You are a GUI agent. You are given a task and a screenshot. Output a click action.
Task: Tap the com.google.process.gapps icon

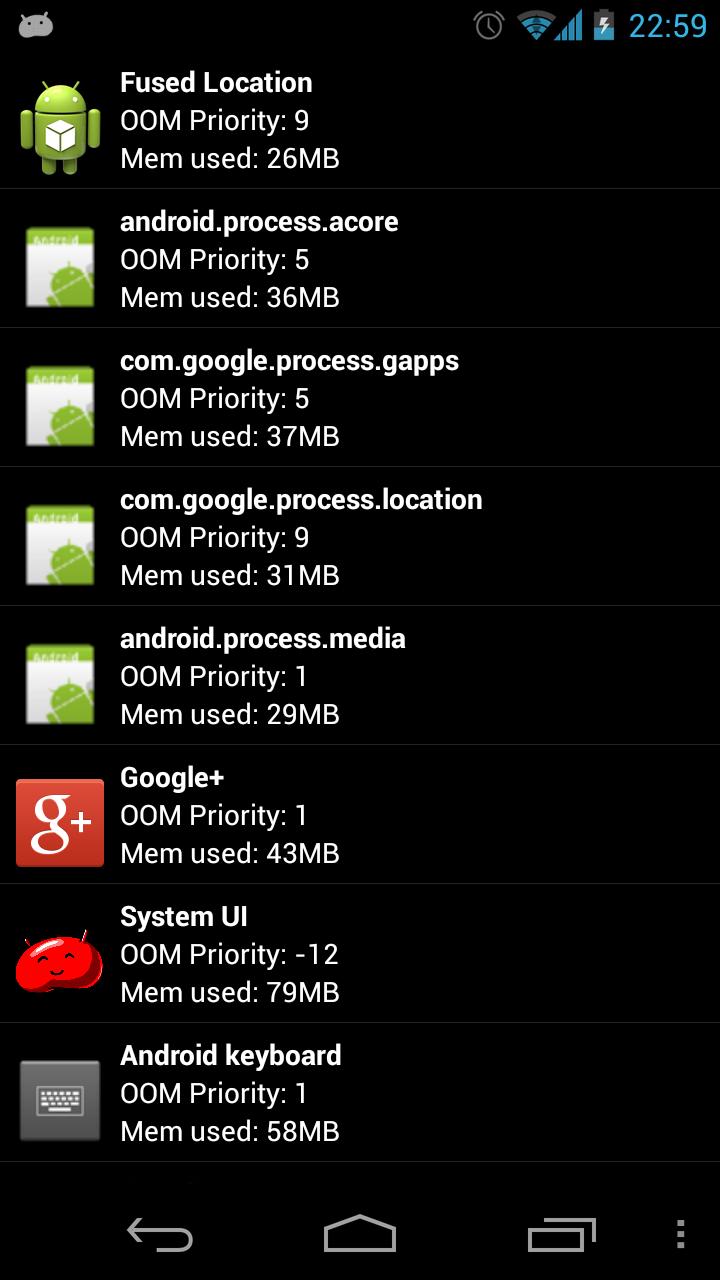(60, 406)
